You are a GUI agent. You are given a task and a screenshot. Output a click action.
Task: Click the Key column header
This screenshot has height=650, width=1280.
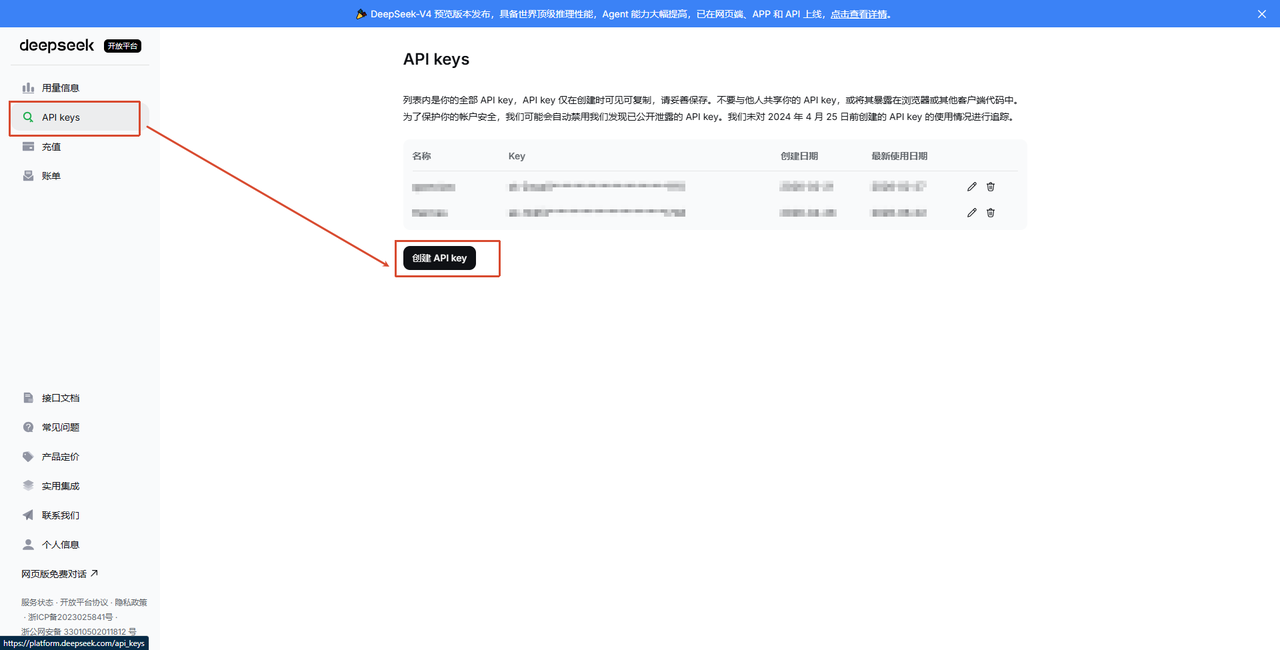[516, 156]
